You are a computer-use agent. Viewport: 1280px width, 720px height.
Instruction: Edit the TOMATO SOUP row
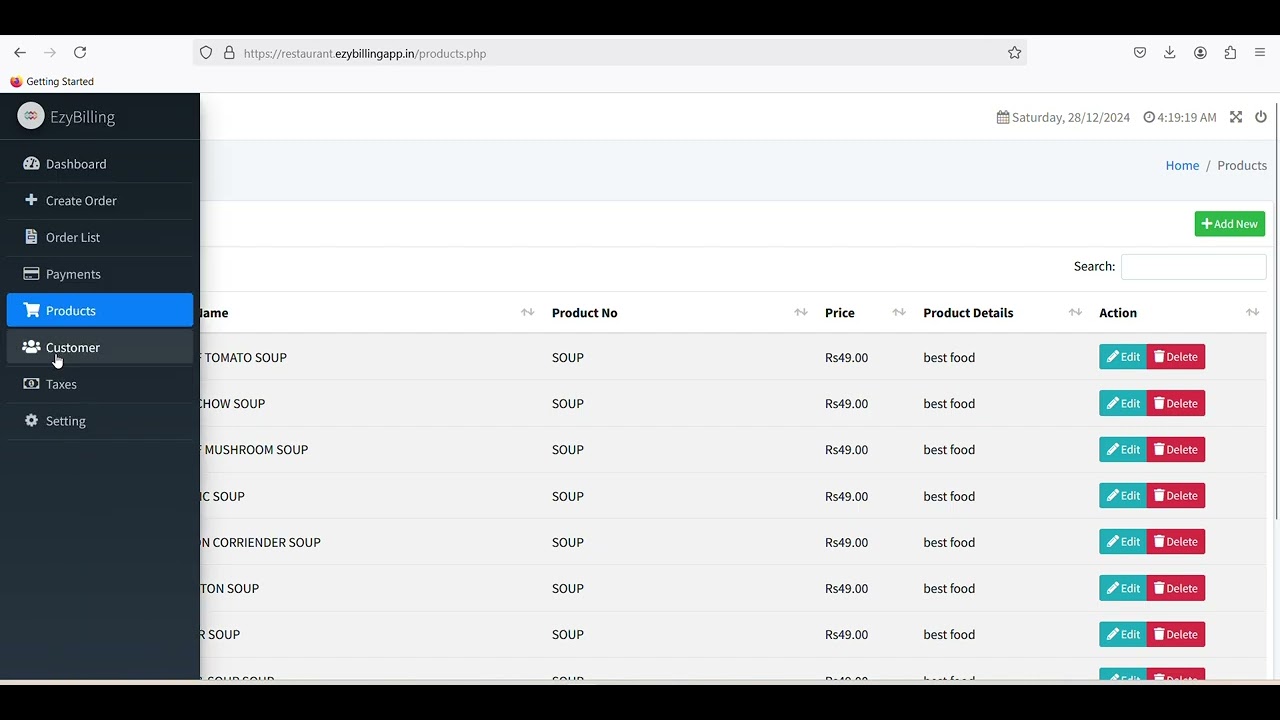[1123, 357]
